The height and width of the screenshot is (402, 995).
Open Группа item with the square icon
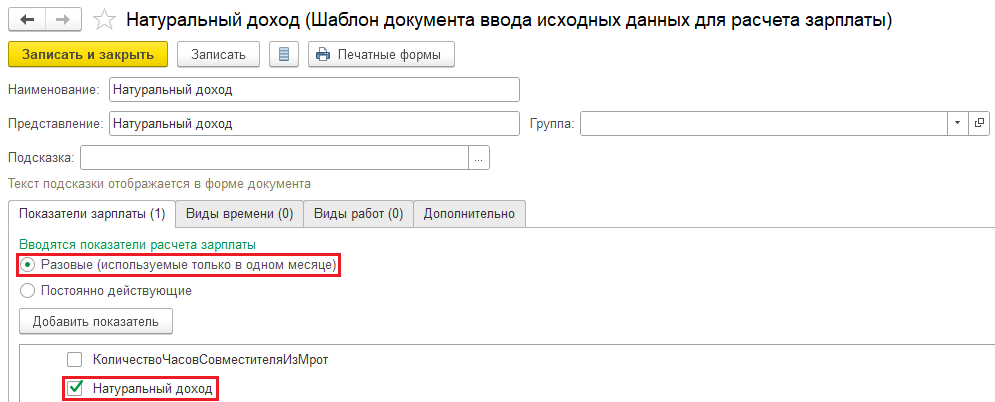pos(979,123)
